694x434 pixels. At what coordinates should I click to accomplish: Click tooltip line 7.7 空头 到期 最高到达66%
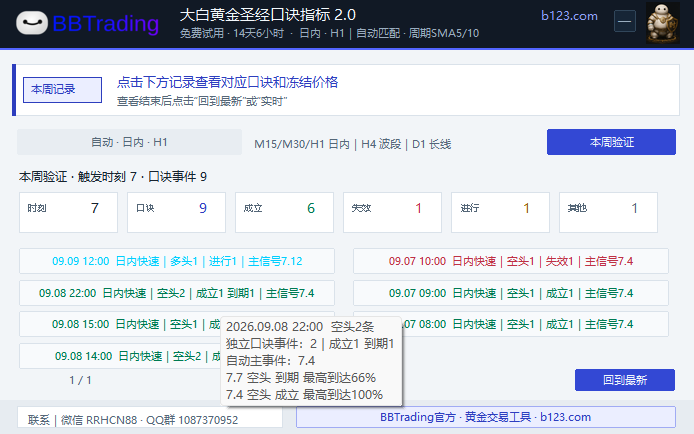[301, 378]
